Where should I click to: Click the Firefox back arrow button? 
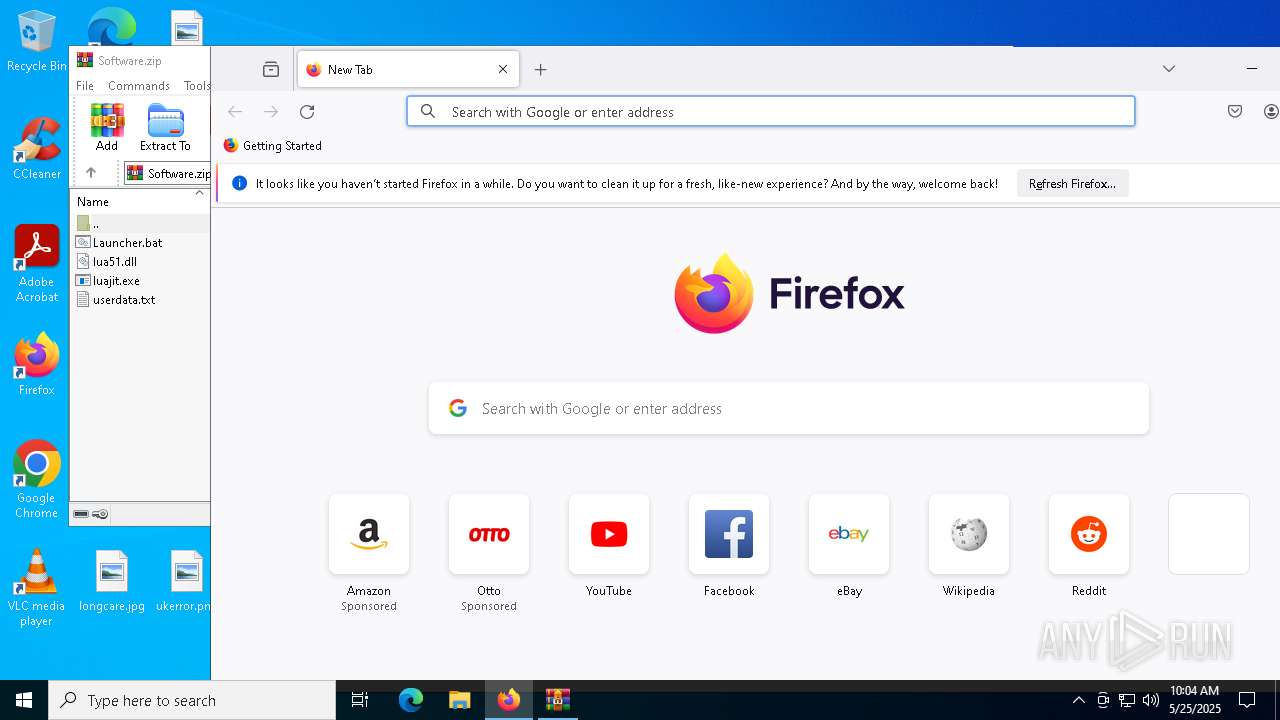pyautogui.click(x=235, y=112)
